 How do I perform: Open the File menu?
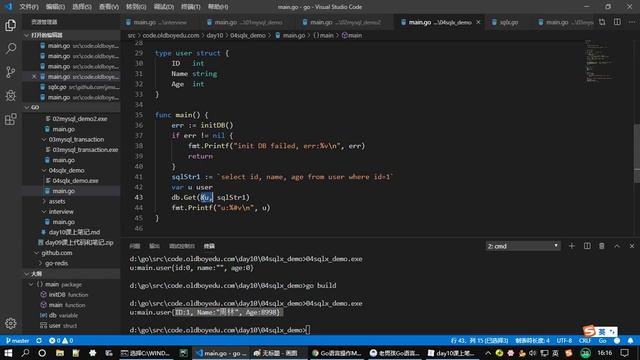(x=29, y=7)
